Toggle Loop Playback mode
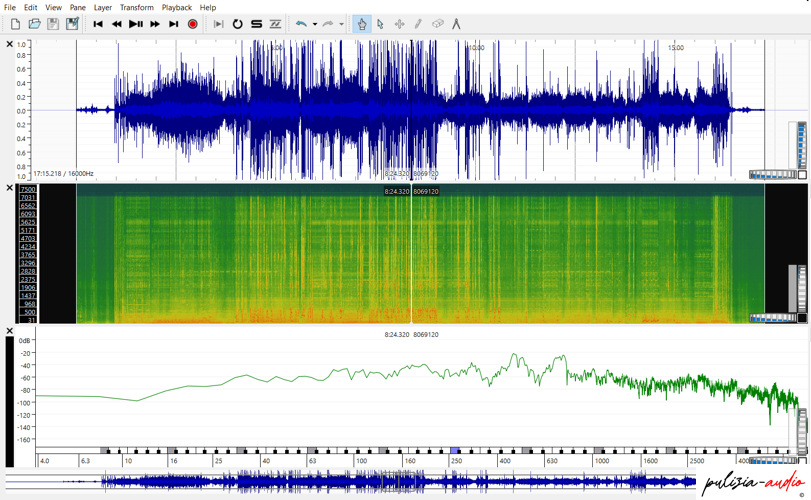The image size is (811, 500). click(x=237, y=24)
